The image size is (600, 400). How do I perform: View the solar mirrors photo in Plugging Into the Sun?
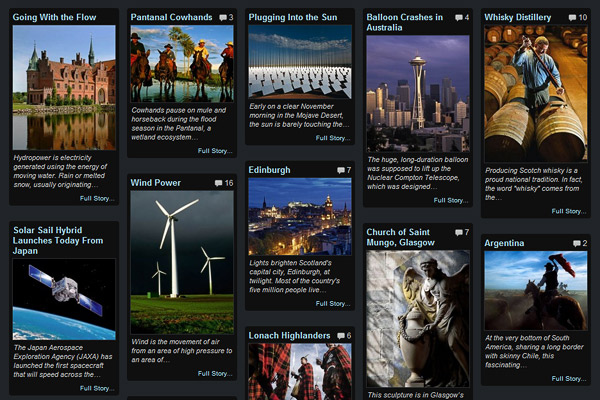tap(300, 62)
